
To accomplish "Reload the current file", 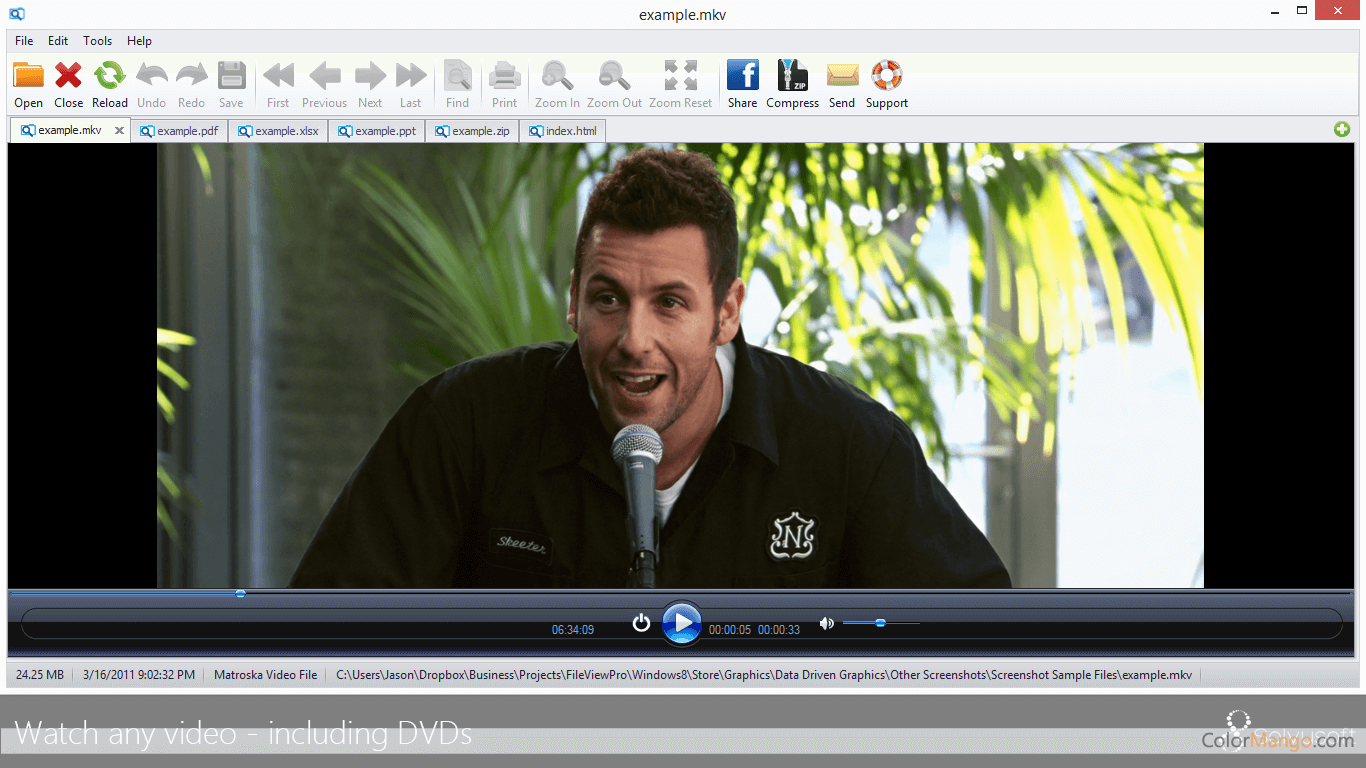I will 109,77.
